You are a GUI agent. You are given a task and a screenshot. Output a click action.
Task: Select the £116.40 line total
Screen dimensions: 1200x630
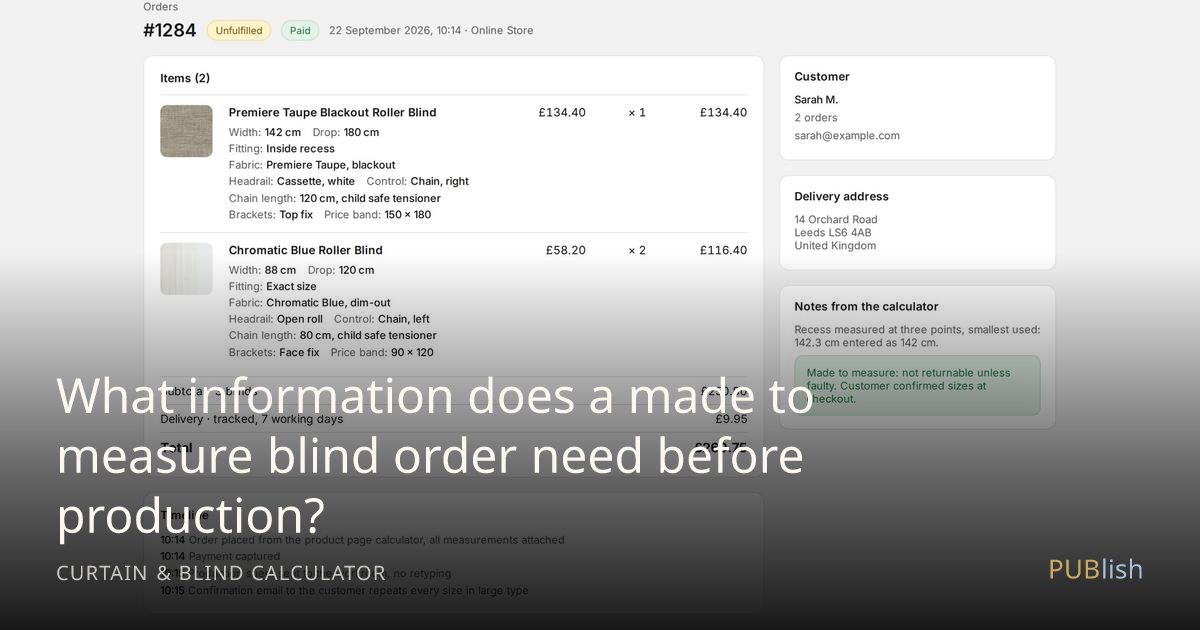[x=723, y=250]
